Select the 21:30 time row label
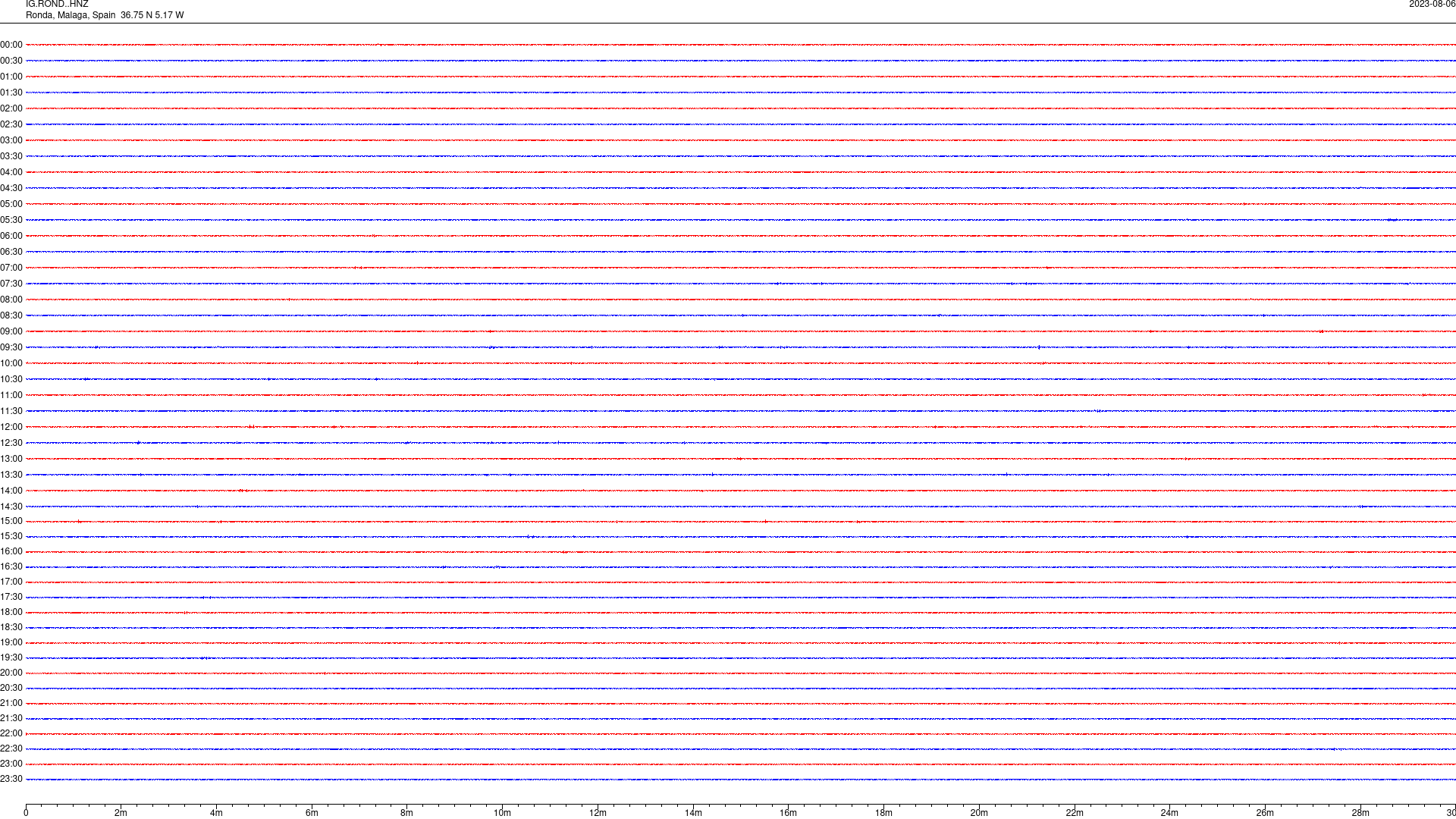Image resolution: width=1456 pixels, height=819 pixels. [x=11, y=718]
